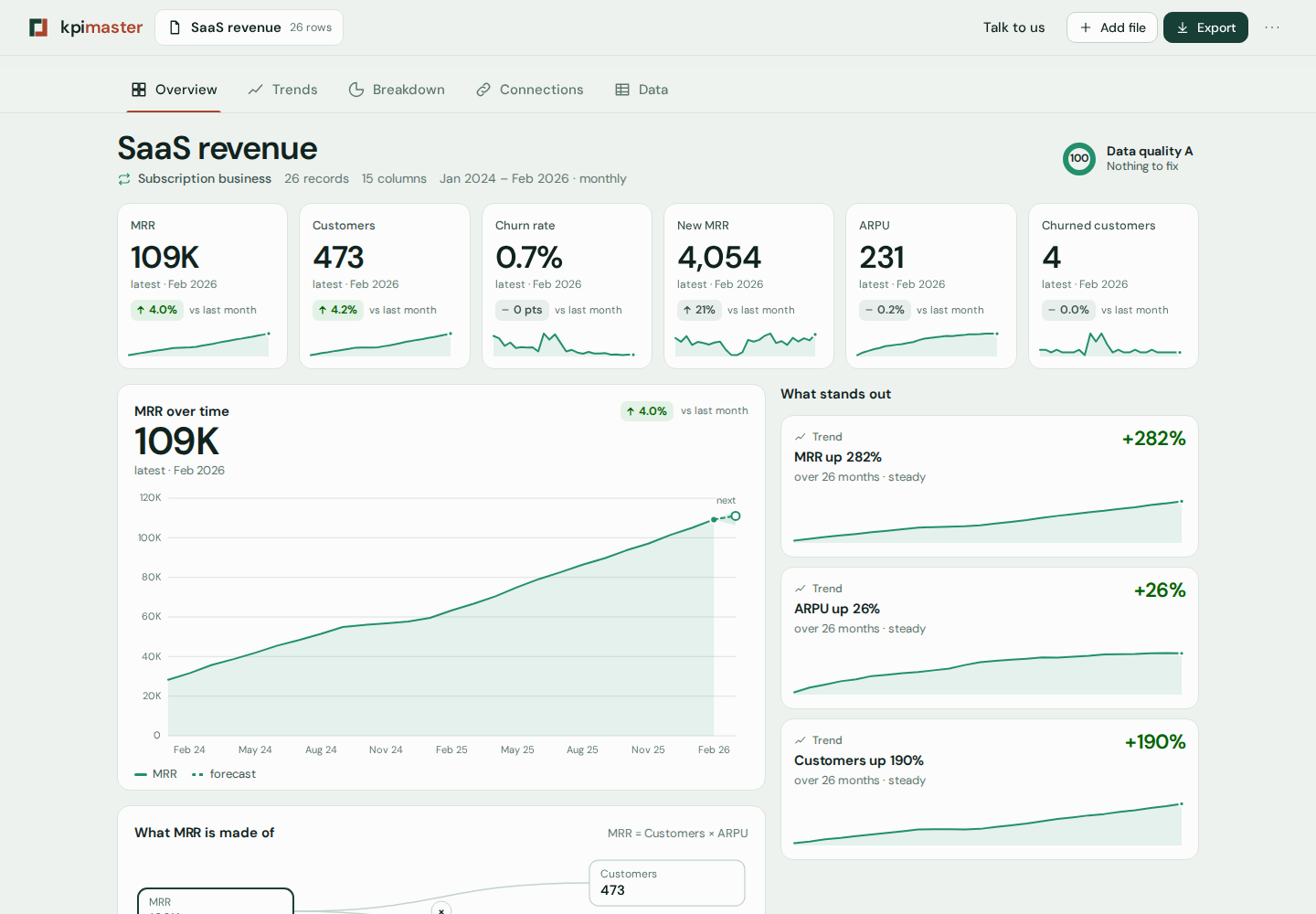Click Talk to us link
The image size is (1316, 914).
click(1014, 27)
